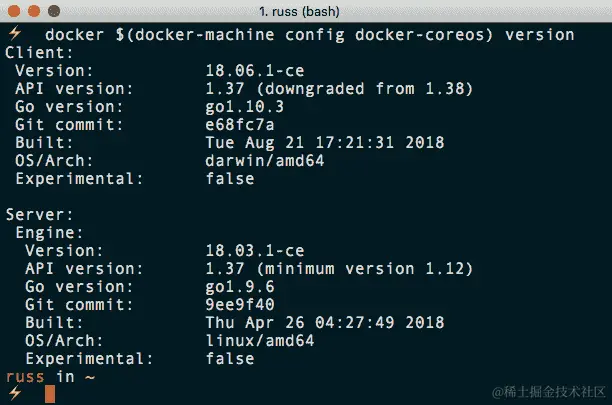612x405 pixels.
Task: Click the 'linux/amd64' OS/Arch value
Action: (x=260, y=341)
